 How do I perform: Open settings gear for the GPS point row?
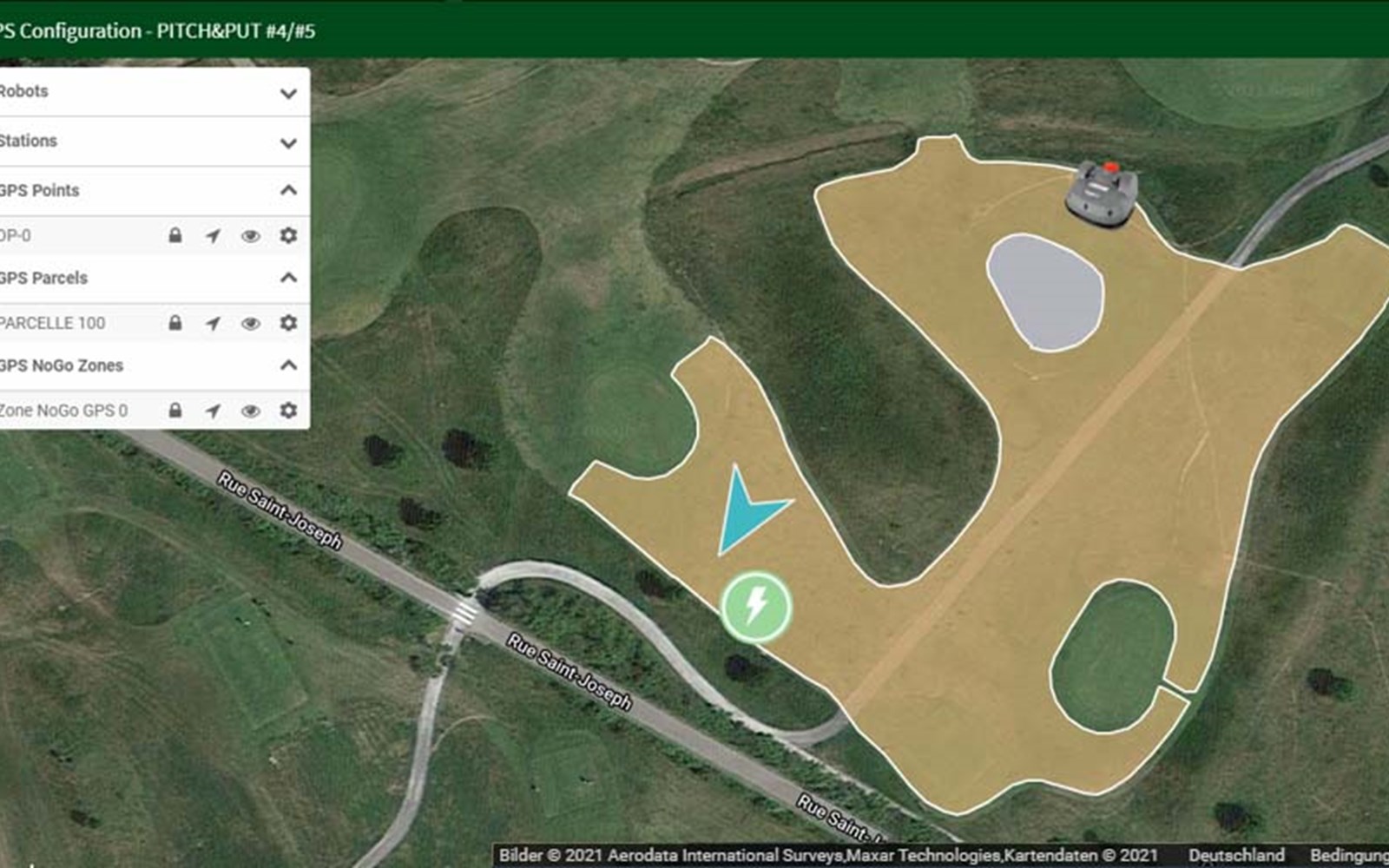click(288, 235)
